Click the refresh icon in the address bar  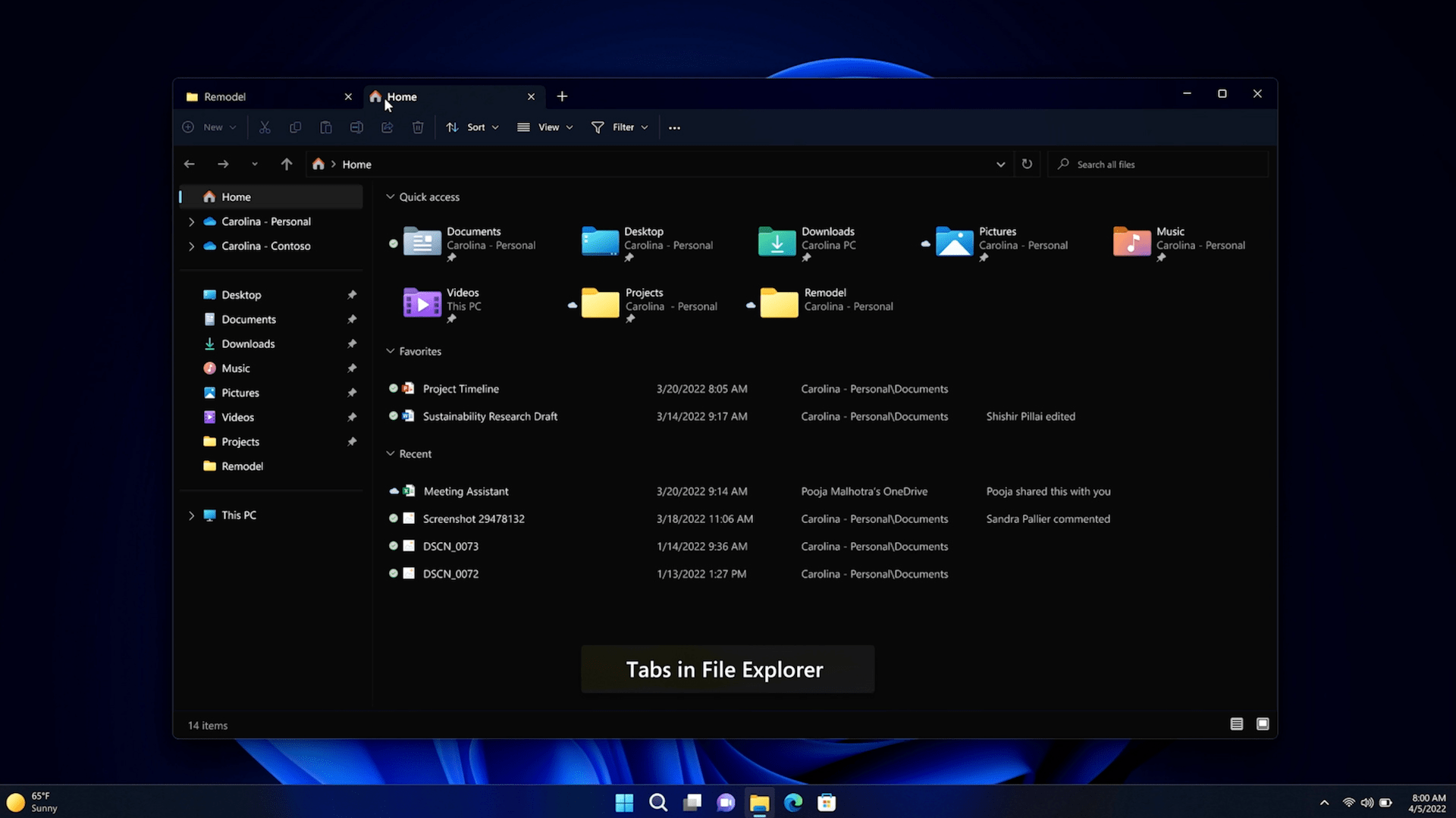[1028, 164]
